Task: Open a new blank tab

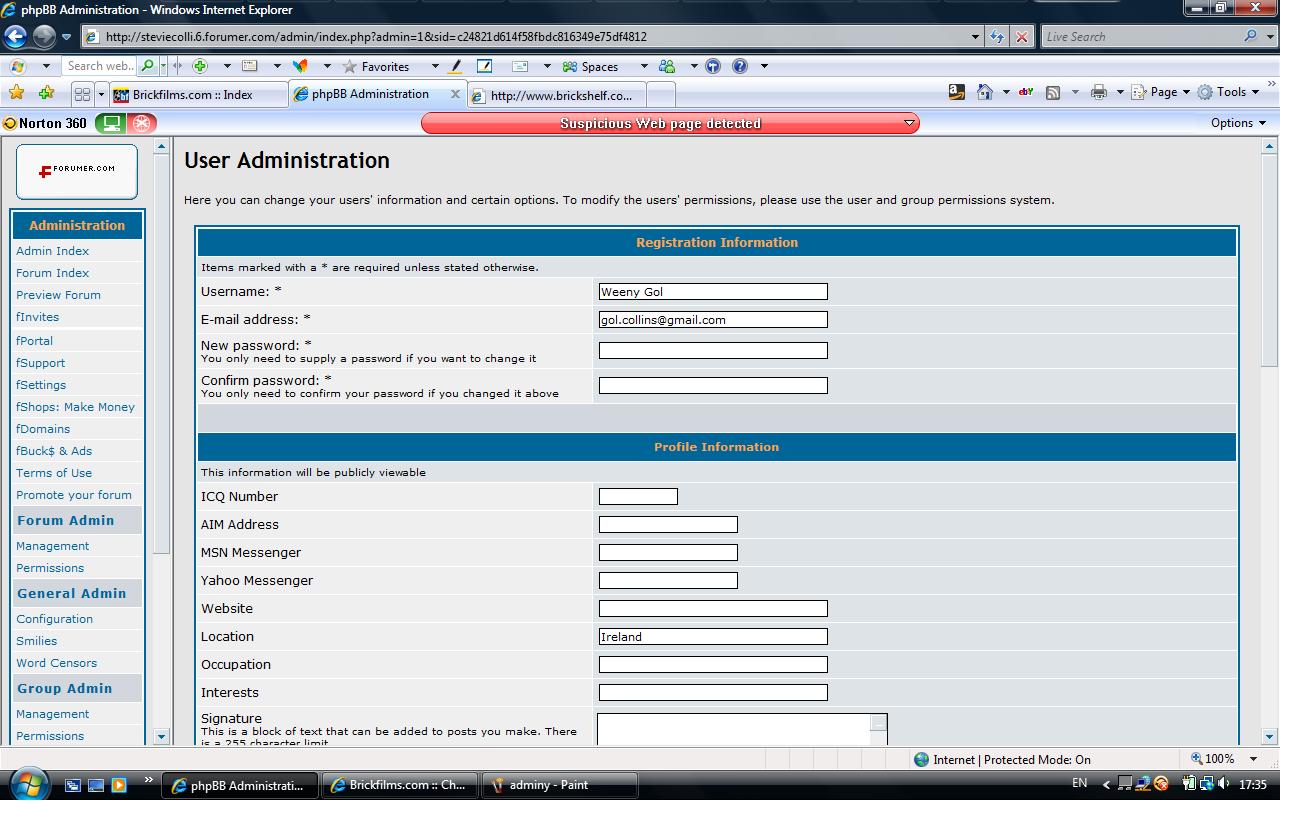Action: 662,95
